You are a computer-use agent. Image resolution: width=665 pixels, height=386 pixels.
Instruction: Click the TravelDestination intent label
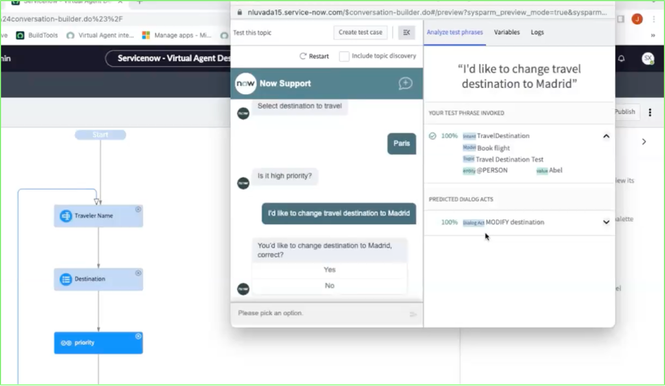point(503,136)
